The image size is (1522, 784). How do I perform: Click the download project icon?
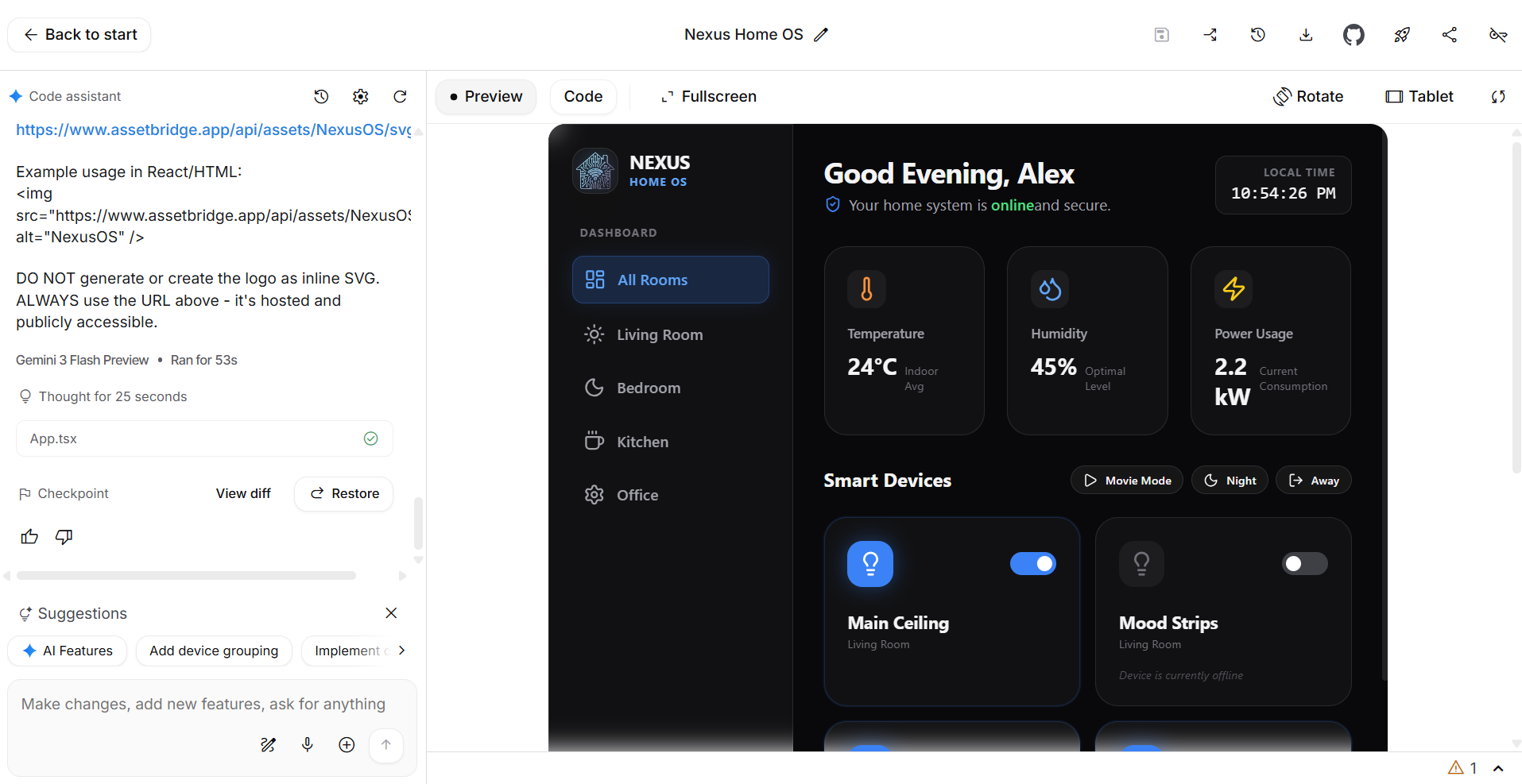(x=1306, y=34)
